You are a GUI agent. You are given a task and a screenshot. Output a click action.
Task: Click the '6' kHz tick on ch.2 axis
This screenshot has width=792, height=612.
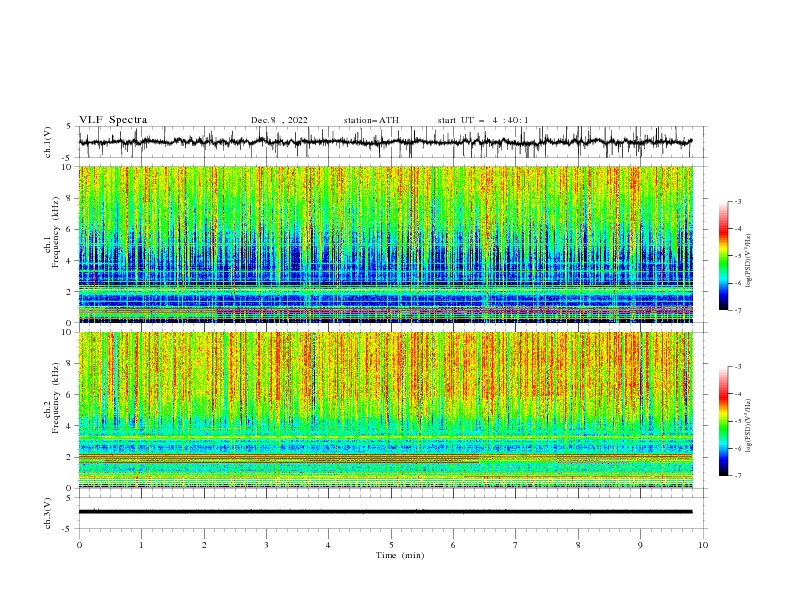click(x=71, y=394)
